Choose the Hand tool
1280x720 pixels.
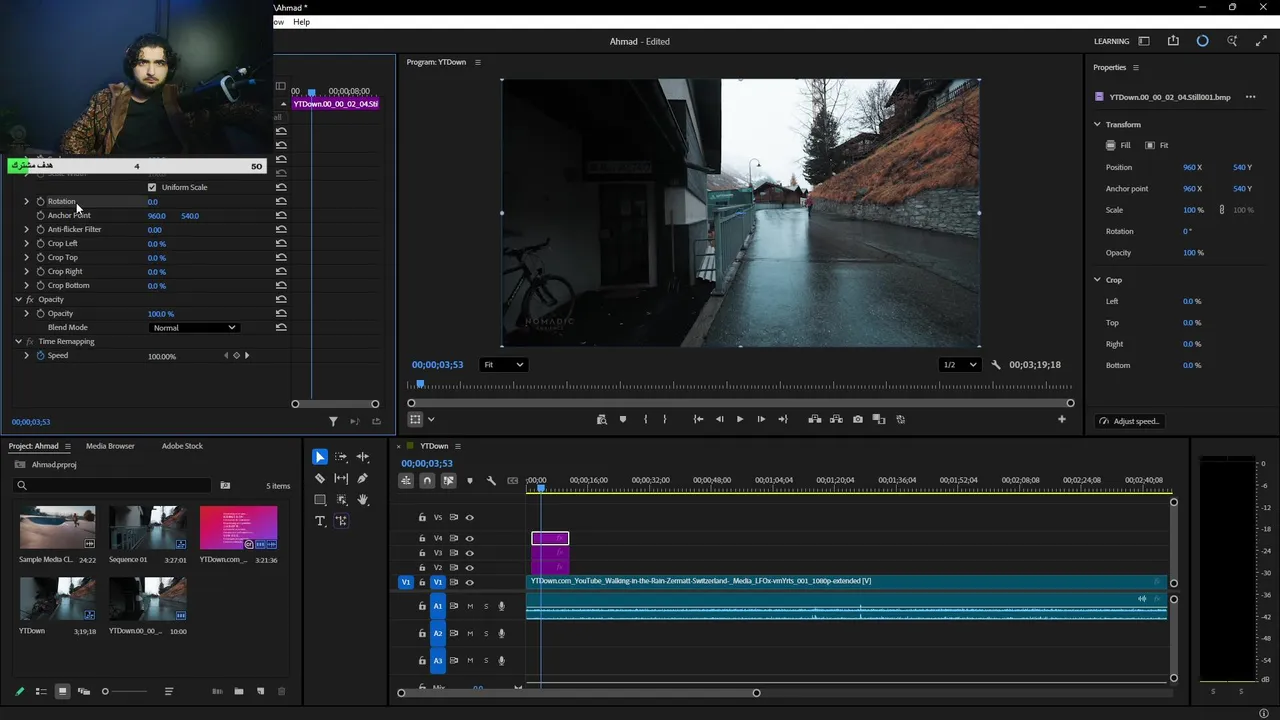(x=363, y=500)
